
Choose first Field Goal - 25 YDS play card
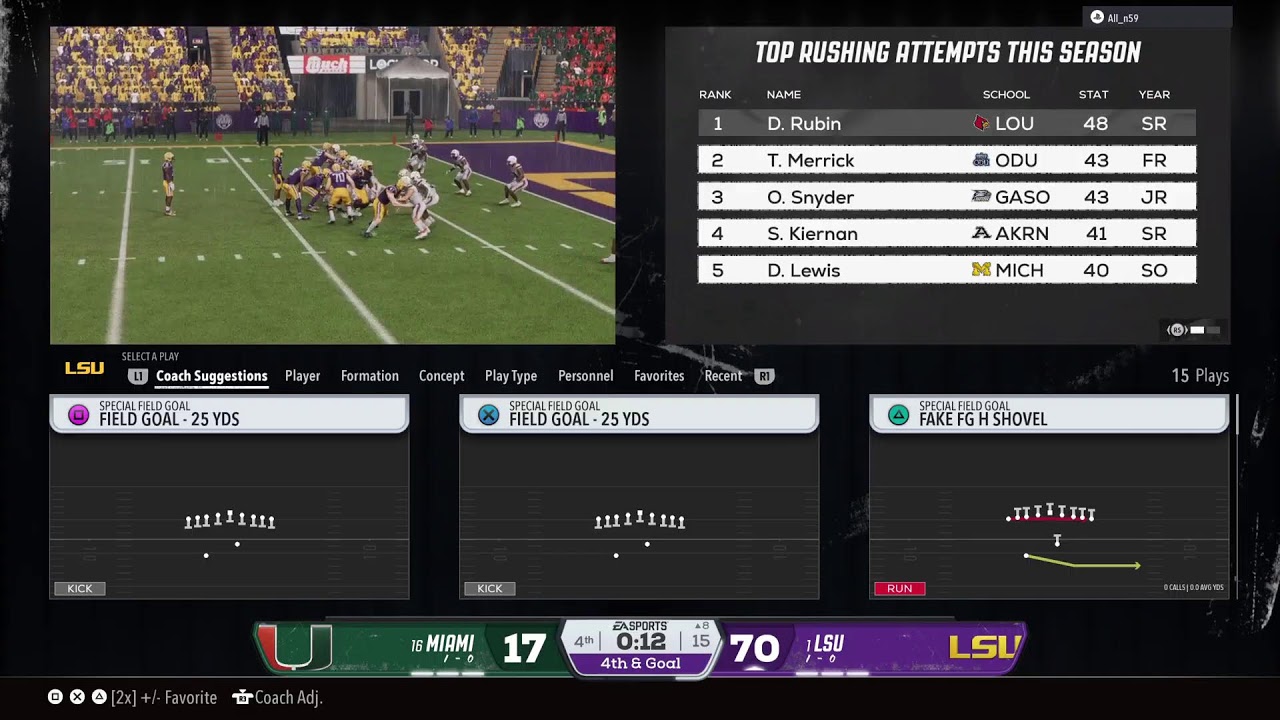click(x=229, y=497)
